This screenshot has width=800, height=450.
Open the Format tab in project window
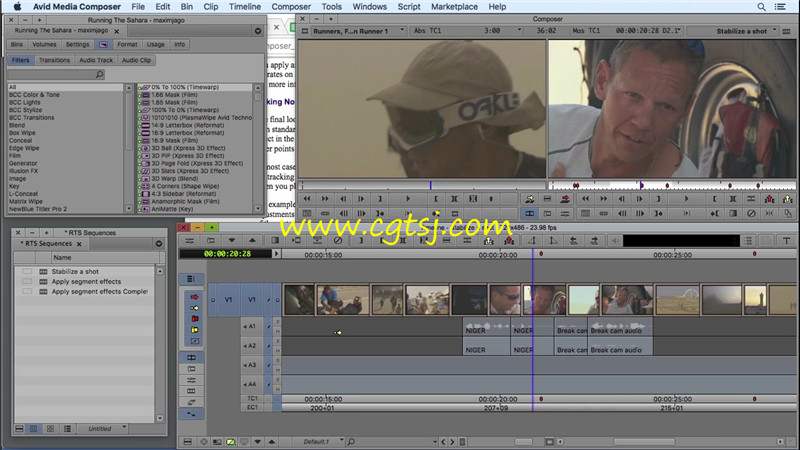point(127,44)
